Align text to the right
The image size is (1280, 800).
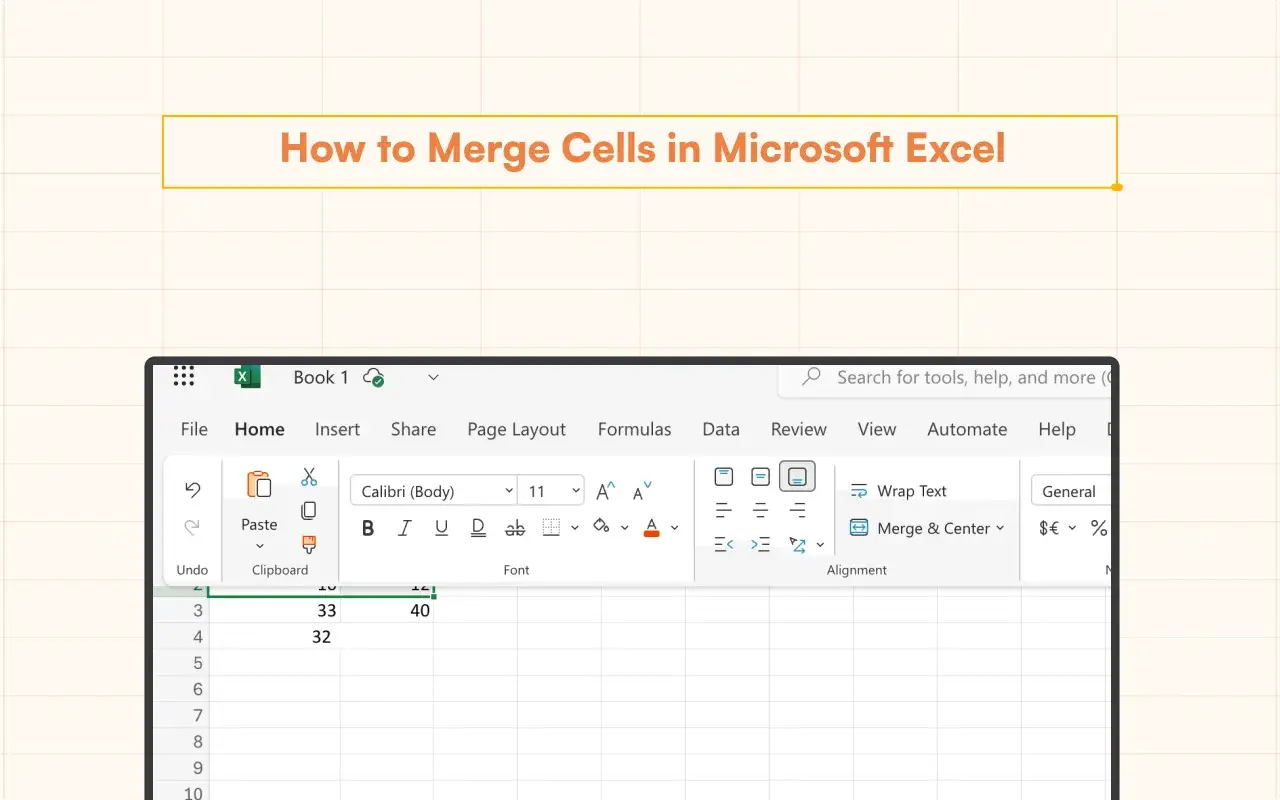(797, 511)
